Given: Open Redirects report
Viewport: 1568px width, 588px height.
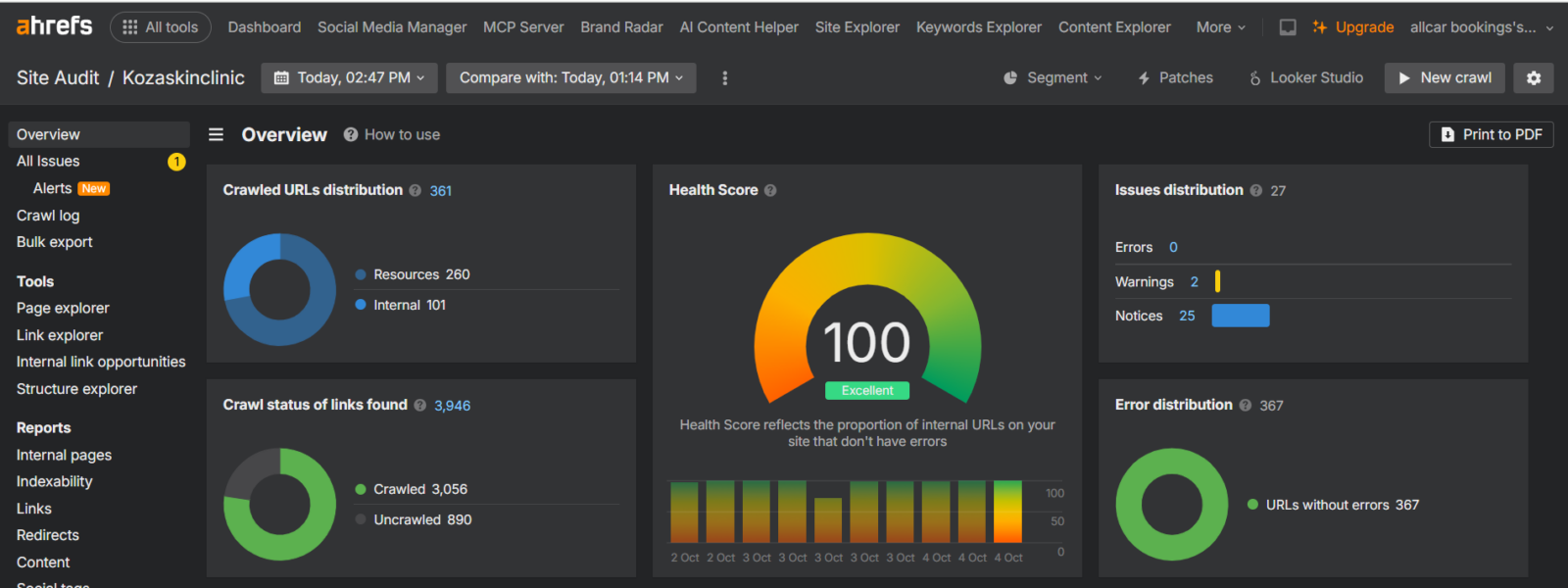Looking at the screenshot, I should pos(47,535).
